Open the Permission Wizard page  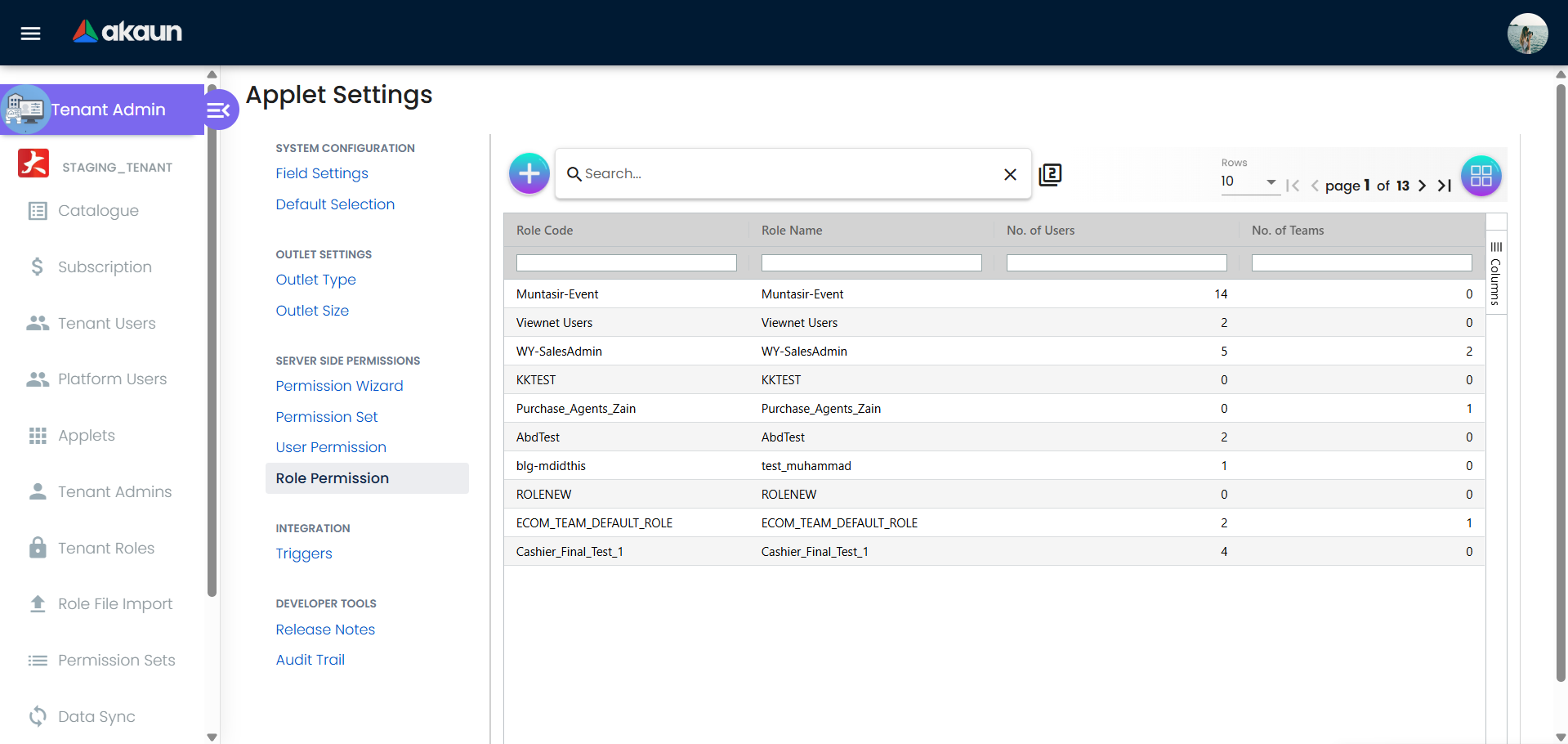(x=339, y=386)
